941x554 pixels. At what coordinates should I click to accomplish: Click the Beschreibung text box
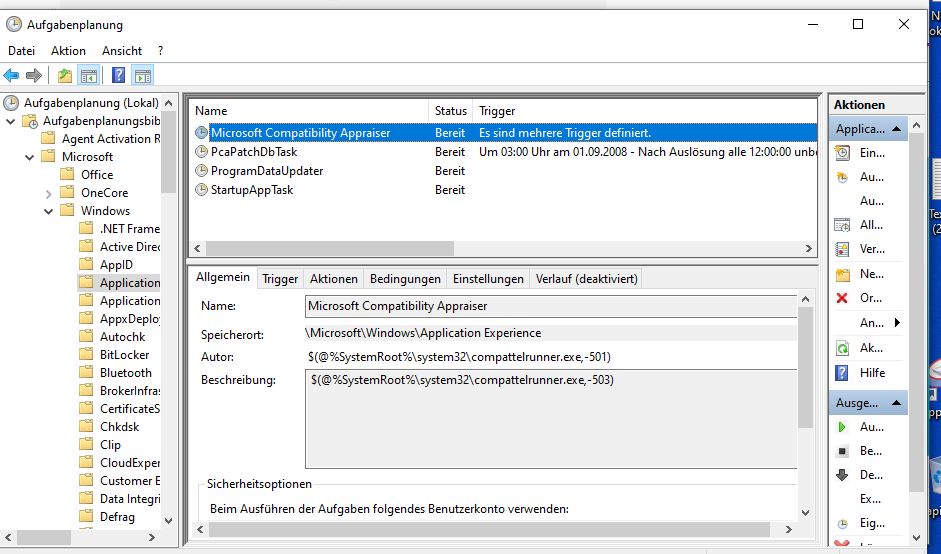(x=551, y=419)
